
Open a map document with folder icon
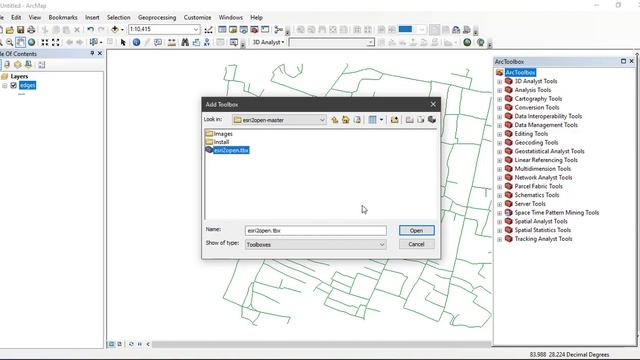pyautogui.click(x=10, y=30)
